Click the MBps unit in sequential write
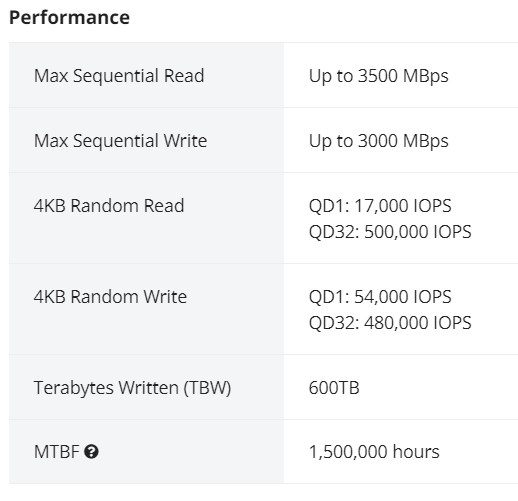 tap(426, 141)
